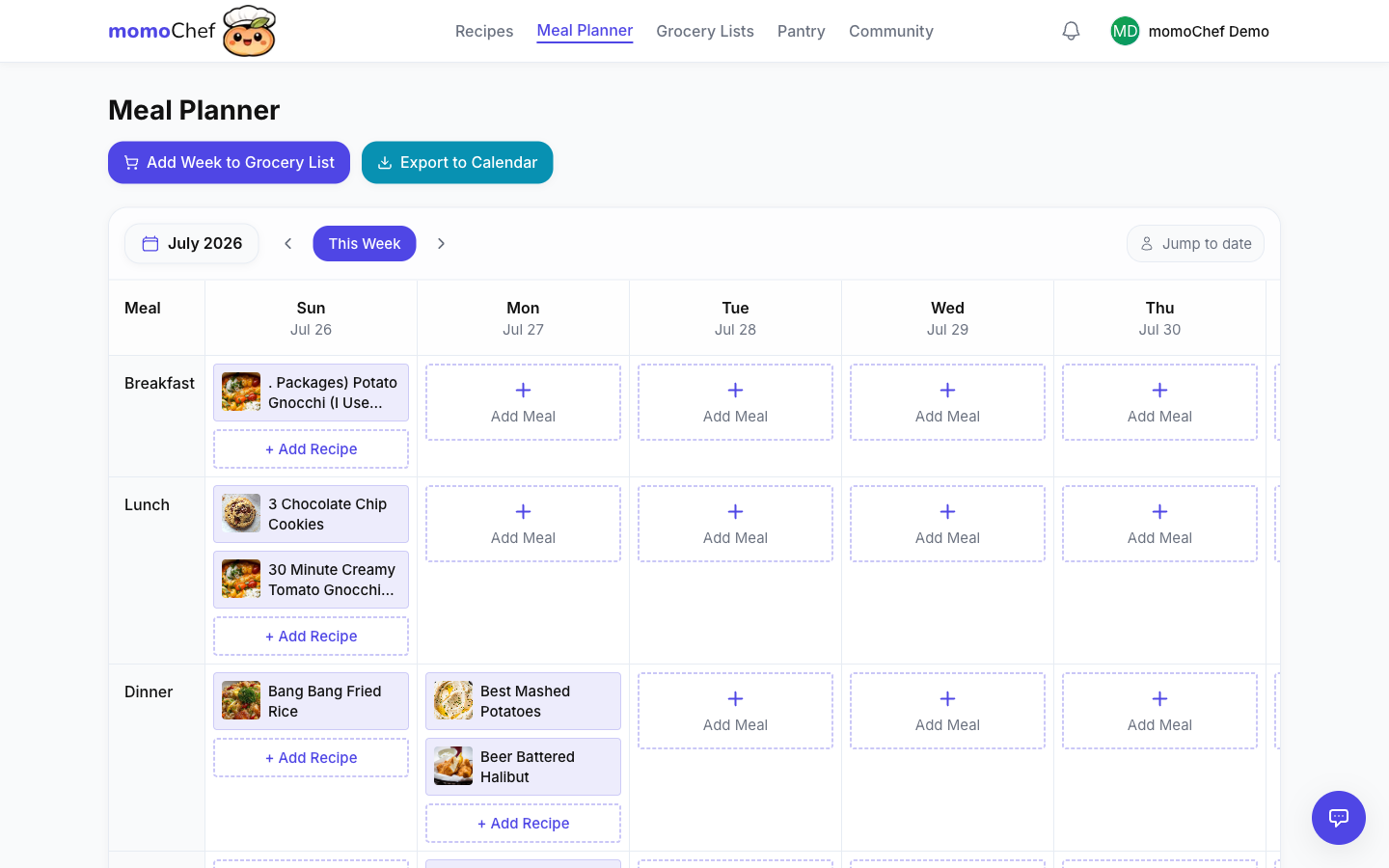1389x868 pixels.
Task: Add Meal for Thursday breakfast
Action: (x=1159, y=402)
